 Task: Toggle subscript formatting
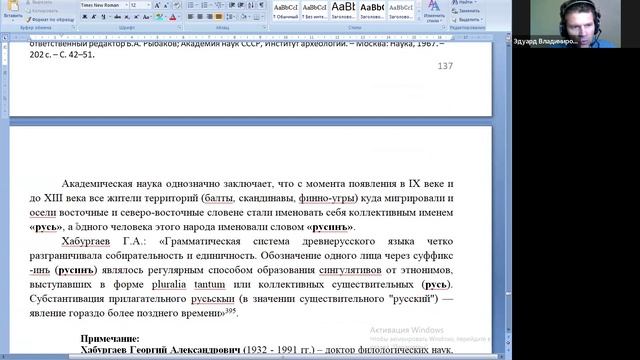pos(127,17)
